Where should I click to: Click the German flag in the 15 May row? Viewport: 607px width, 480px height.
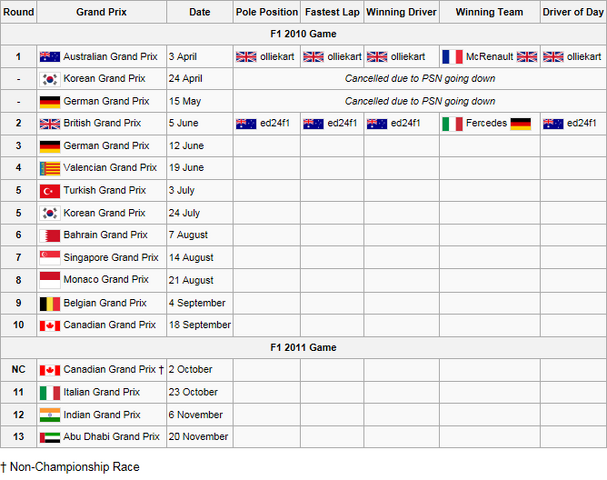point(50,102)
